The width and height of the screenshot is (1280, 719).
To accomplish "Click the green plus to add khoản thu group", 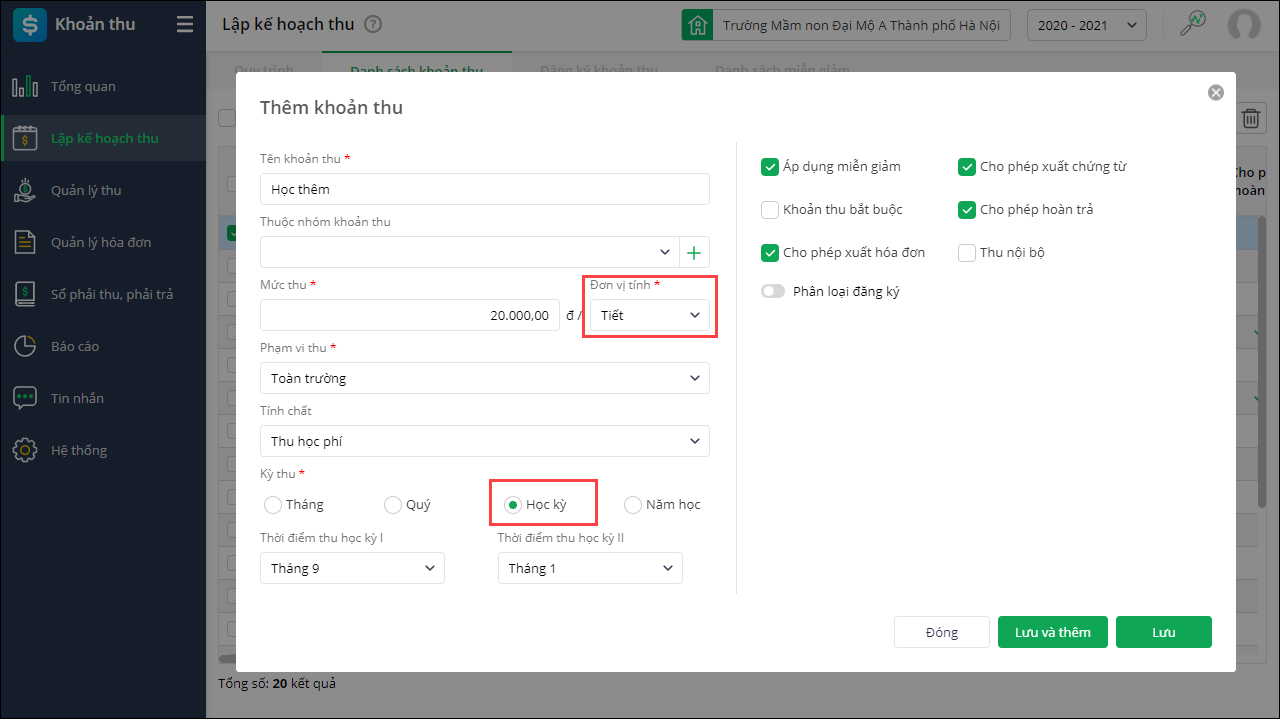I will [695, 252].
